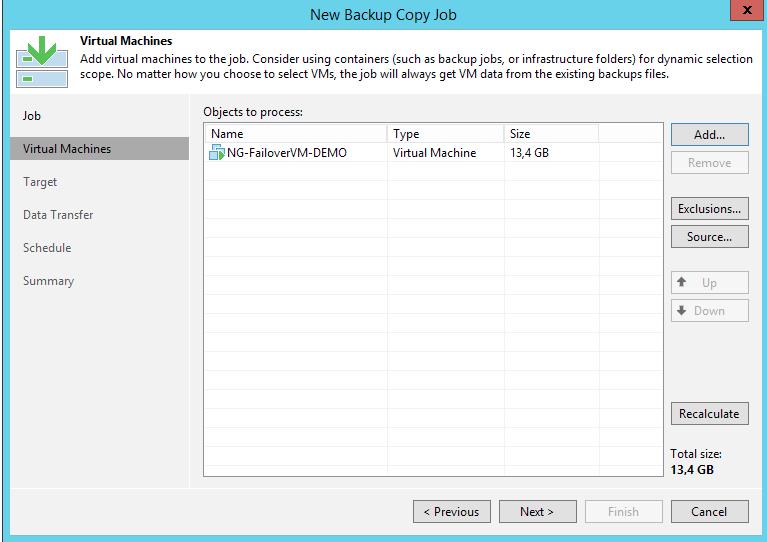
Task: Recalculate the total size
Action: pyautogui.click(x=709, y=414)
